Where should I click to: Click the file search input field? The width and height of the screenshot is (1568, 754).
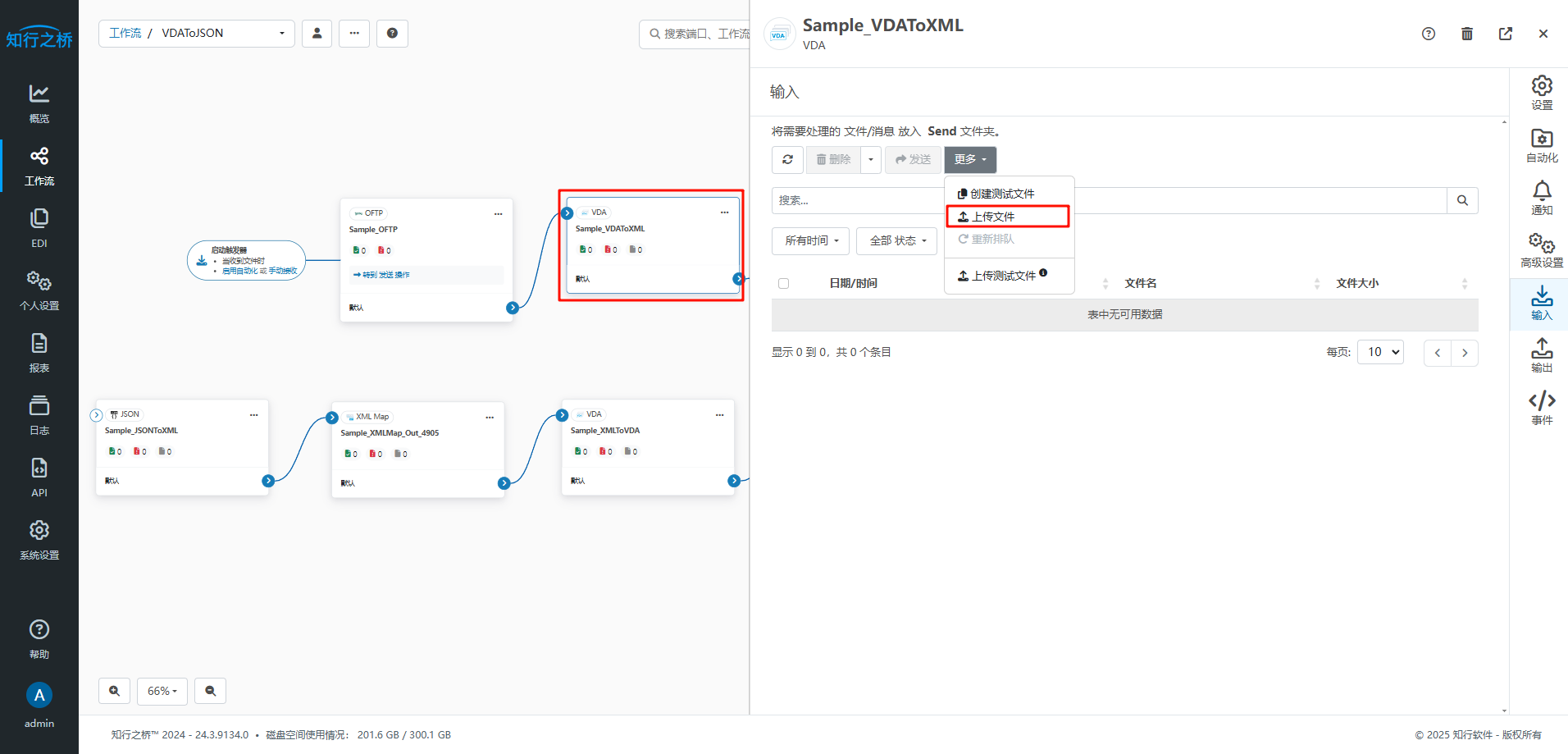(x=857, y=200)
